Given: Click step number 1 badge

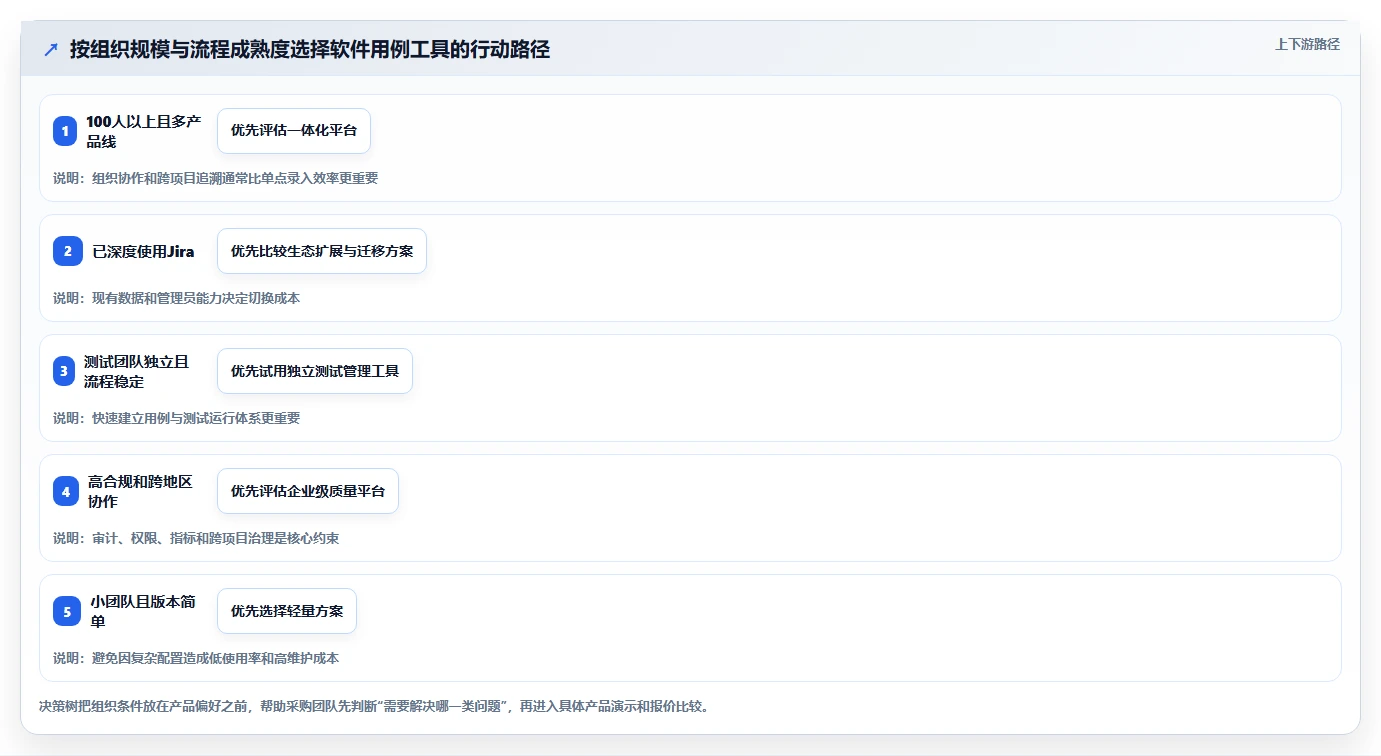Looking at the screenshot, I should point(65,131).
